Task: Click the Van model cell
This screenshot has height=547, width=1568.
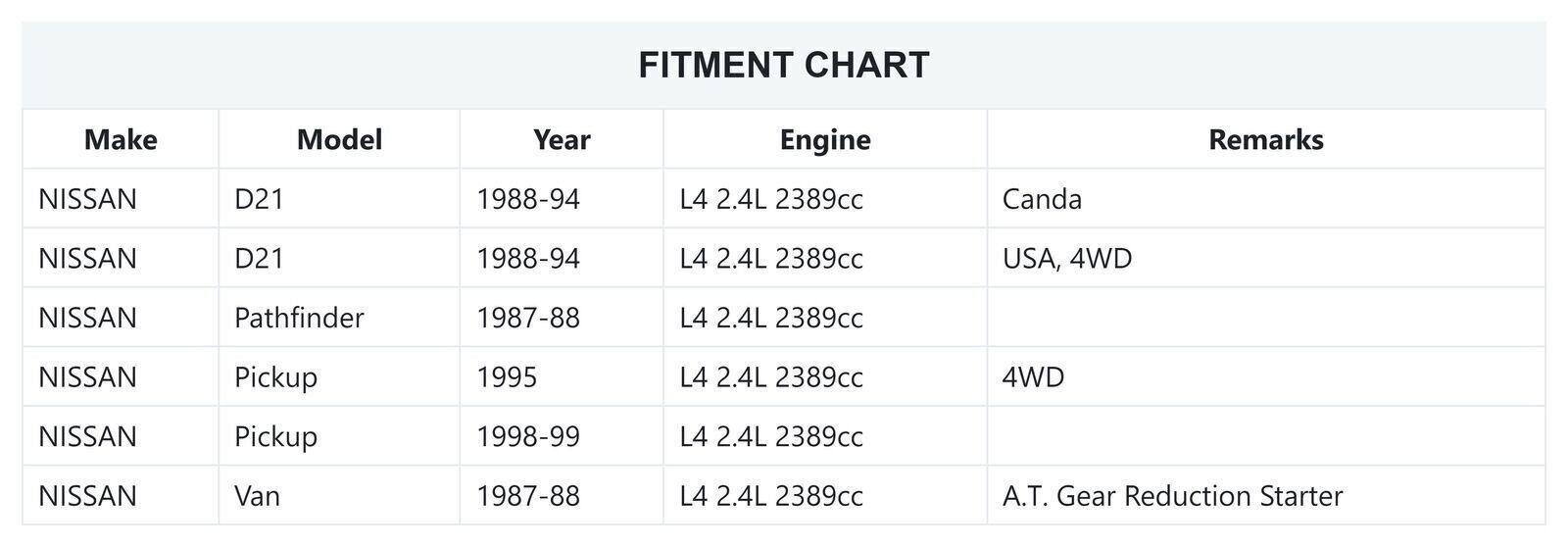Action: 257,496
